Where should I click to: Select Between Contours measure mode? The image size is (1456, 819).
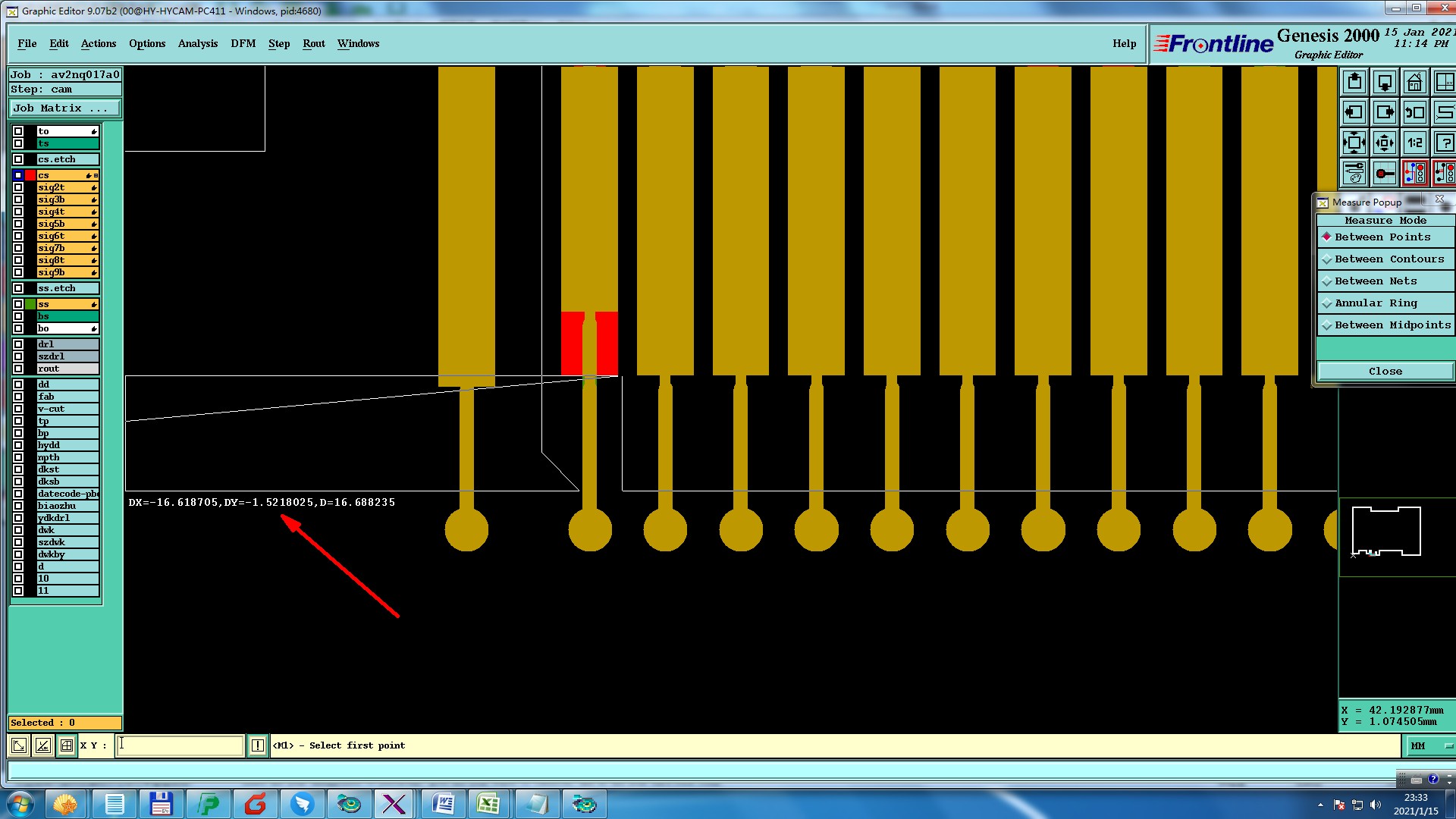(1388, 259)
